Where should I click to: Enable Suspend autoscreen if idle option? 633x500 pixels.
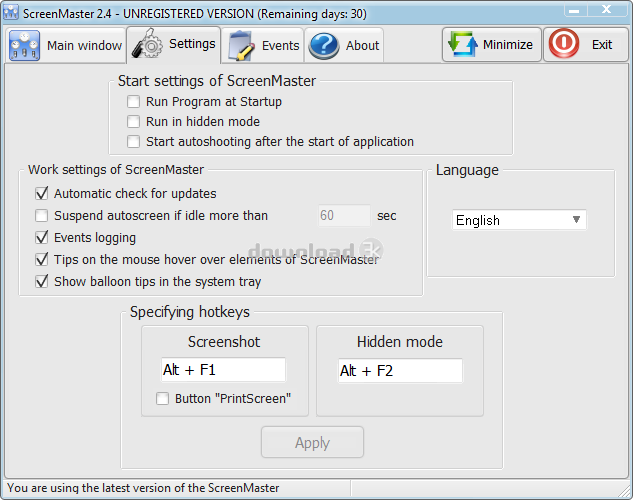(42, 215)
